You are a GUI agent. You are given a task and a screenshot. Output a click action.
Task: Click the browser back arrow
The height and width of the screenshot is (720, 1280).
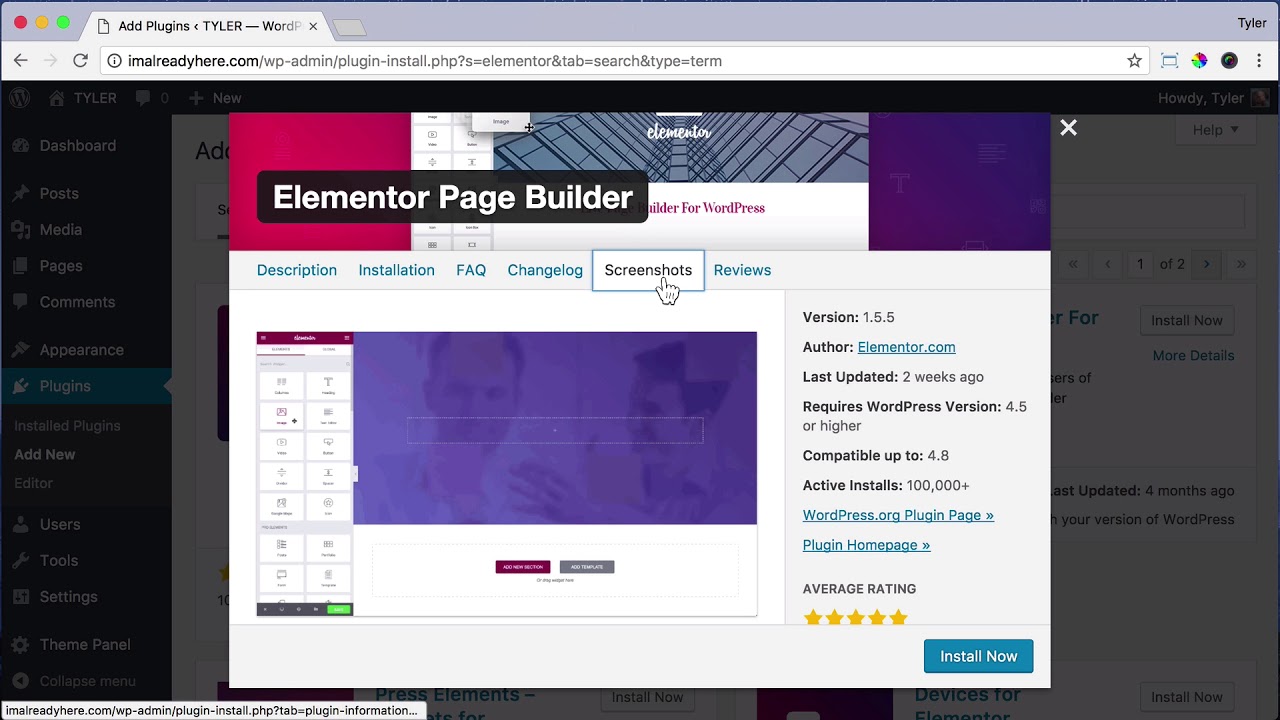[x=21, y=61]
